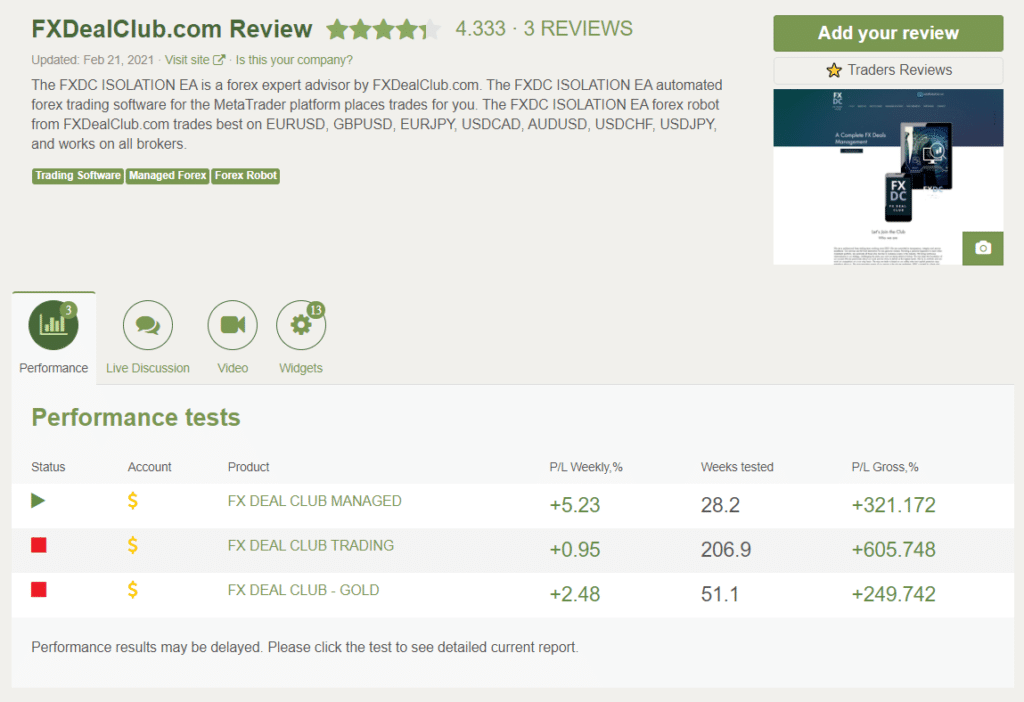Screen dimensions: 1024x702
Task: Open the Widgets gear icon
Action: pyautogui.click(x=300, y=324)
